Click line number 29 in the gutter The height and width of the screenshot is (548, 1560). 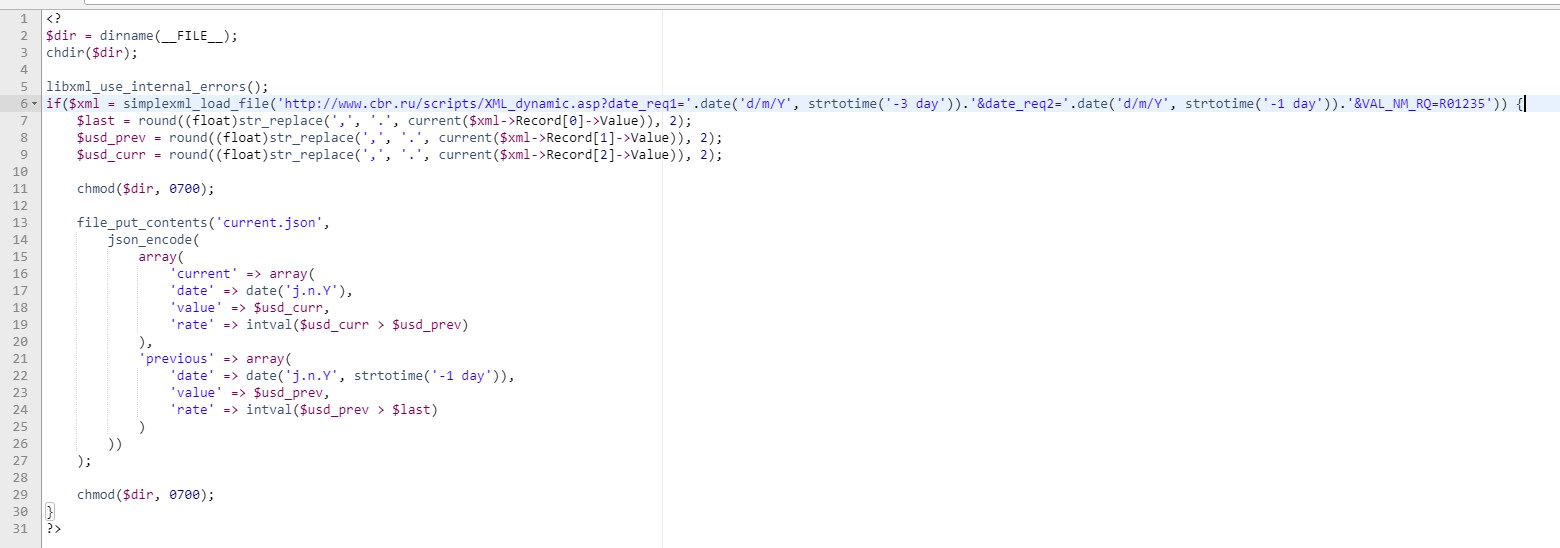coord(19,494)
